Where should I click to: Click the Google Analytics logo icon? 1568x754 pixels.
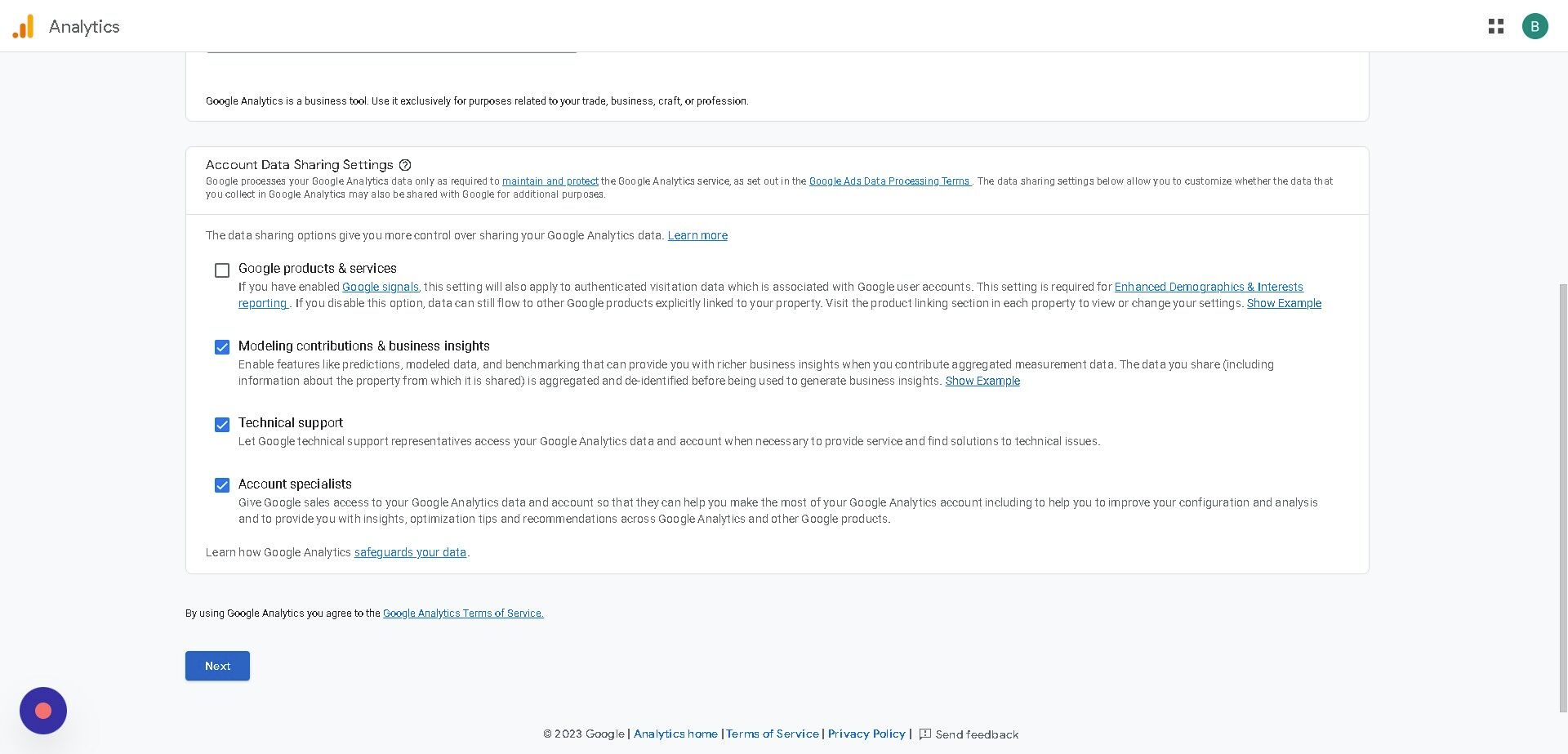pos(23,26)
